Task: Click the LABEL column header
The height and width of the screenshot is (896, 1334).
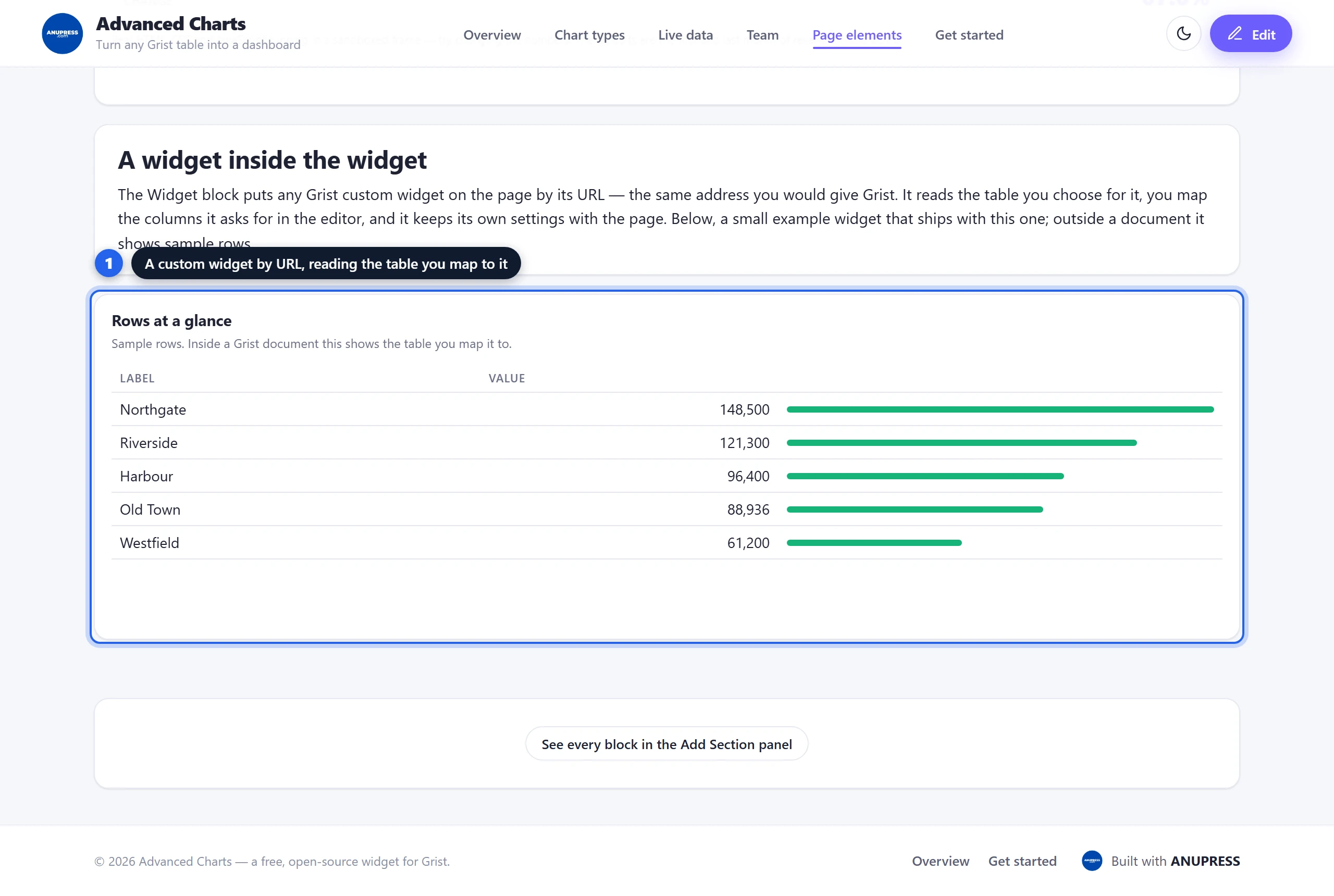Action: [137, 378]
